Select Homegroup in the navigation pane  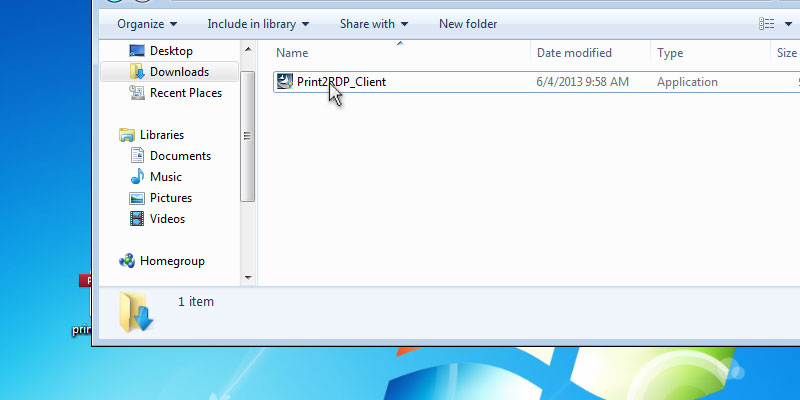click(x=171, y=261)
